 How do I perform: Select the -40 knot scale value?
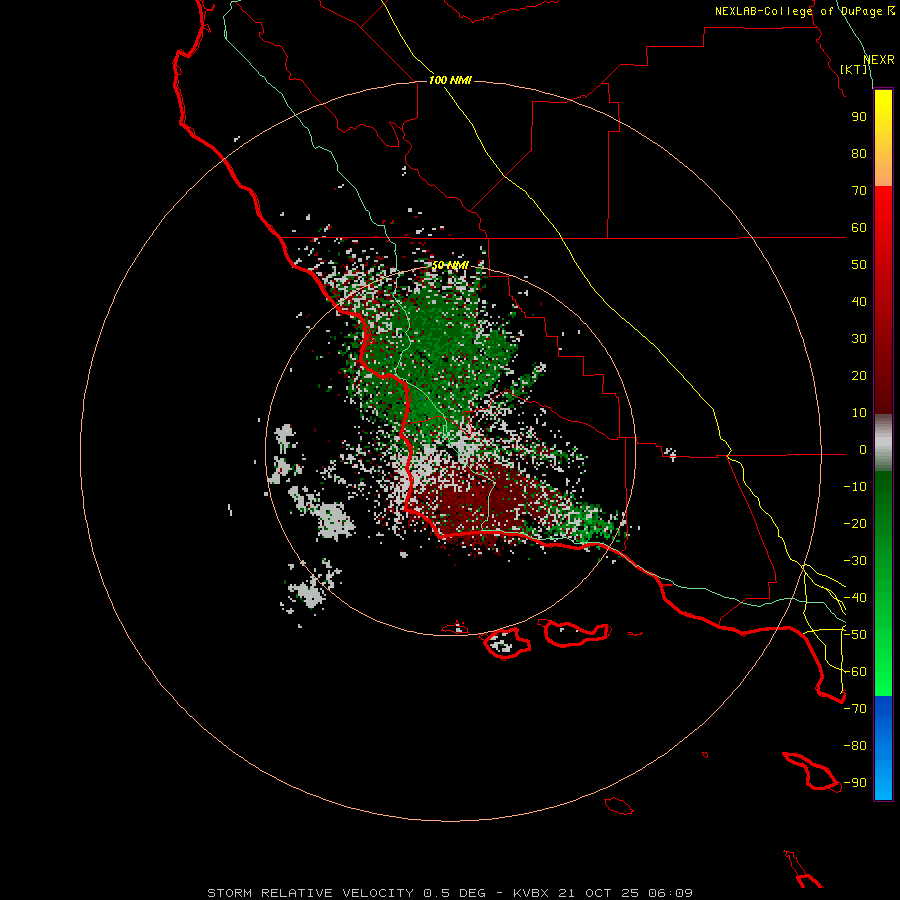[x=855, y=598]
